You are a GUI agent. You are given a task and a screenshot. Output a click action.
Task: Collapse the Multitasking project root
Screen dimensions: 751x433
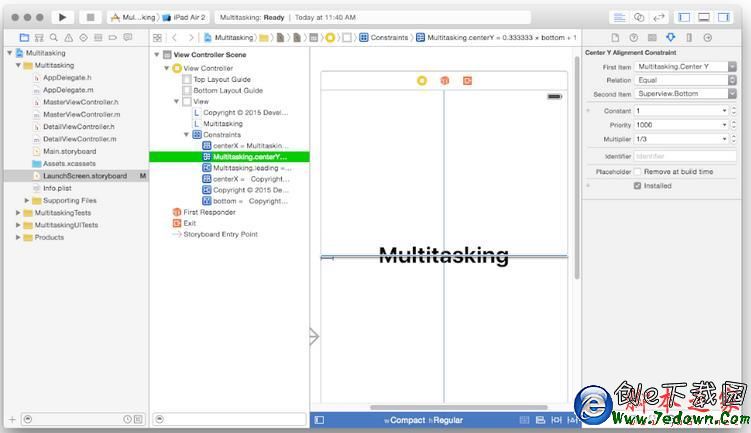pos(10,53)
